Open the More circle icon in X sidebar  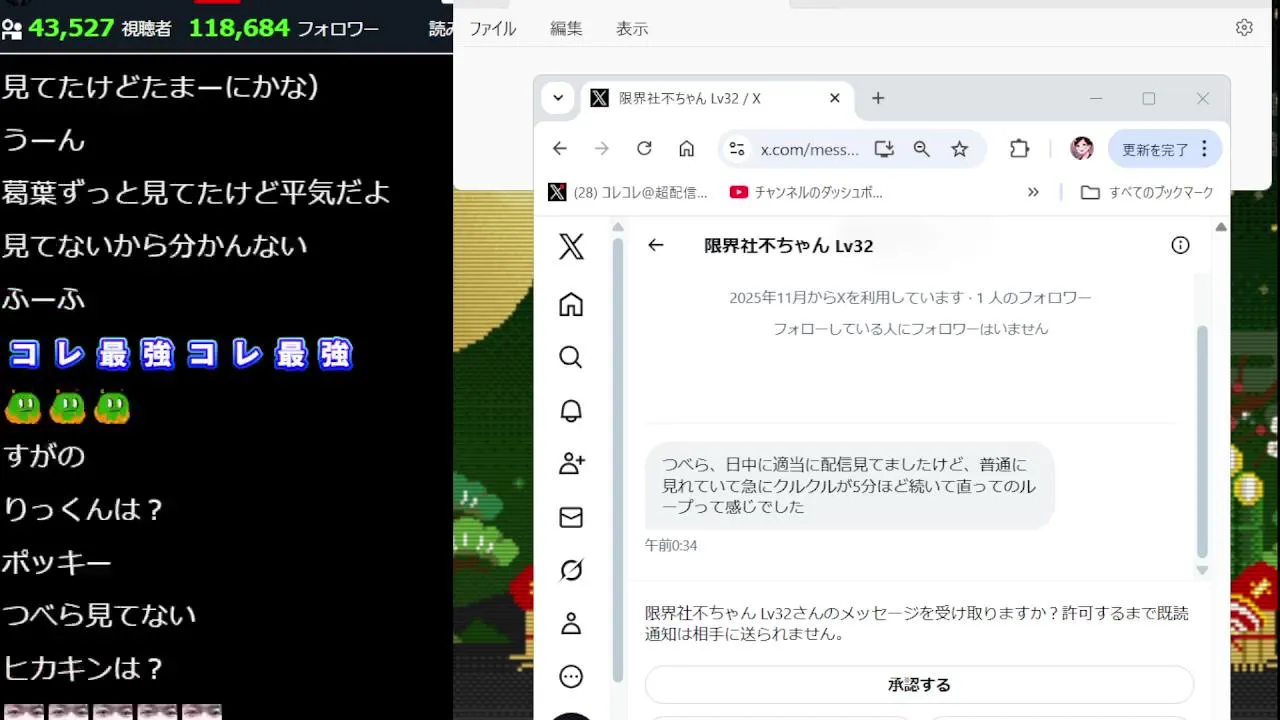point(571,677)
